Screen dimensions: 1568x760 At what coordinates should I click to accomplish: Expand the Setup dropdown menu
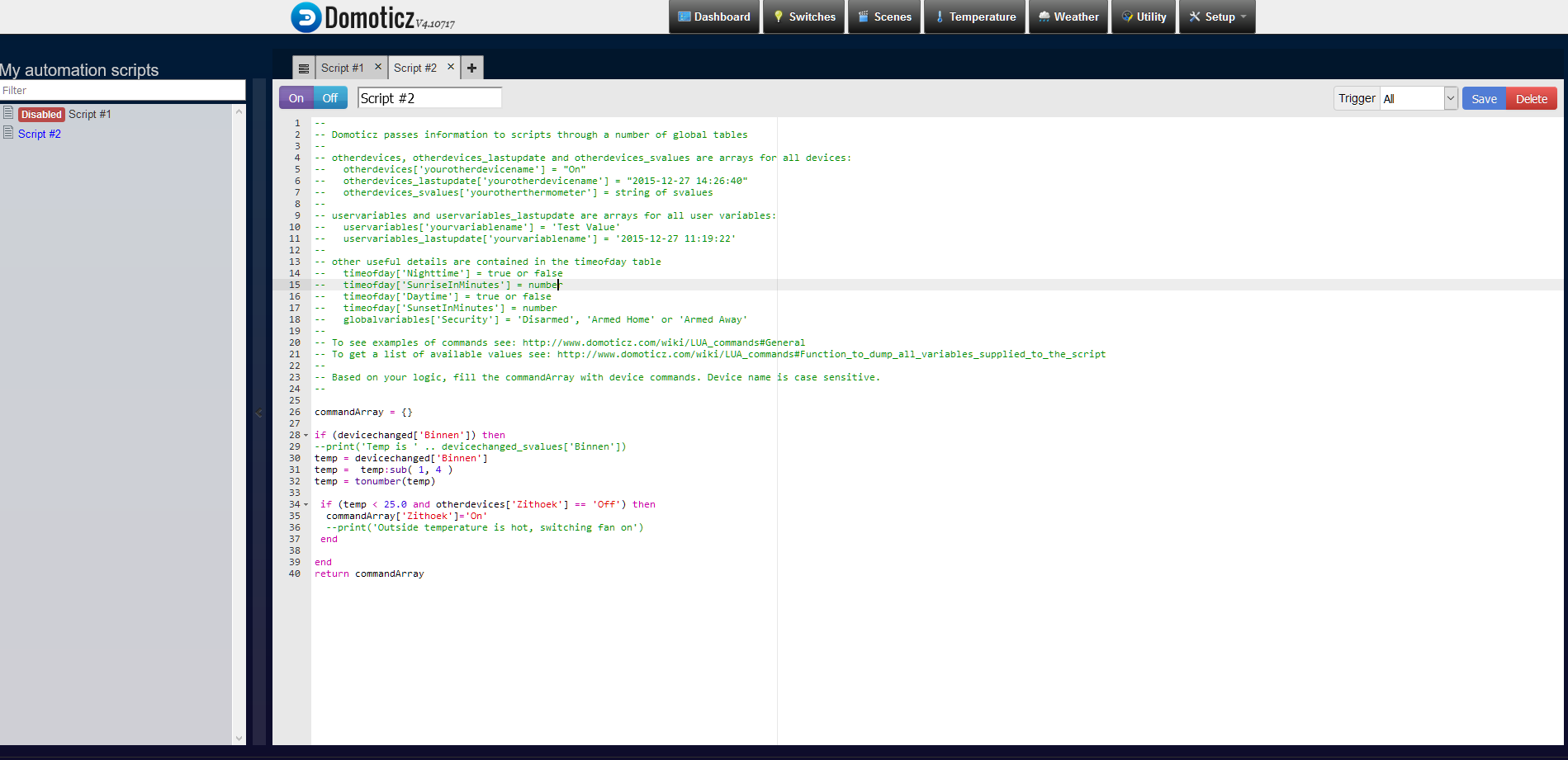(x=1217, y=17)
